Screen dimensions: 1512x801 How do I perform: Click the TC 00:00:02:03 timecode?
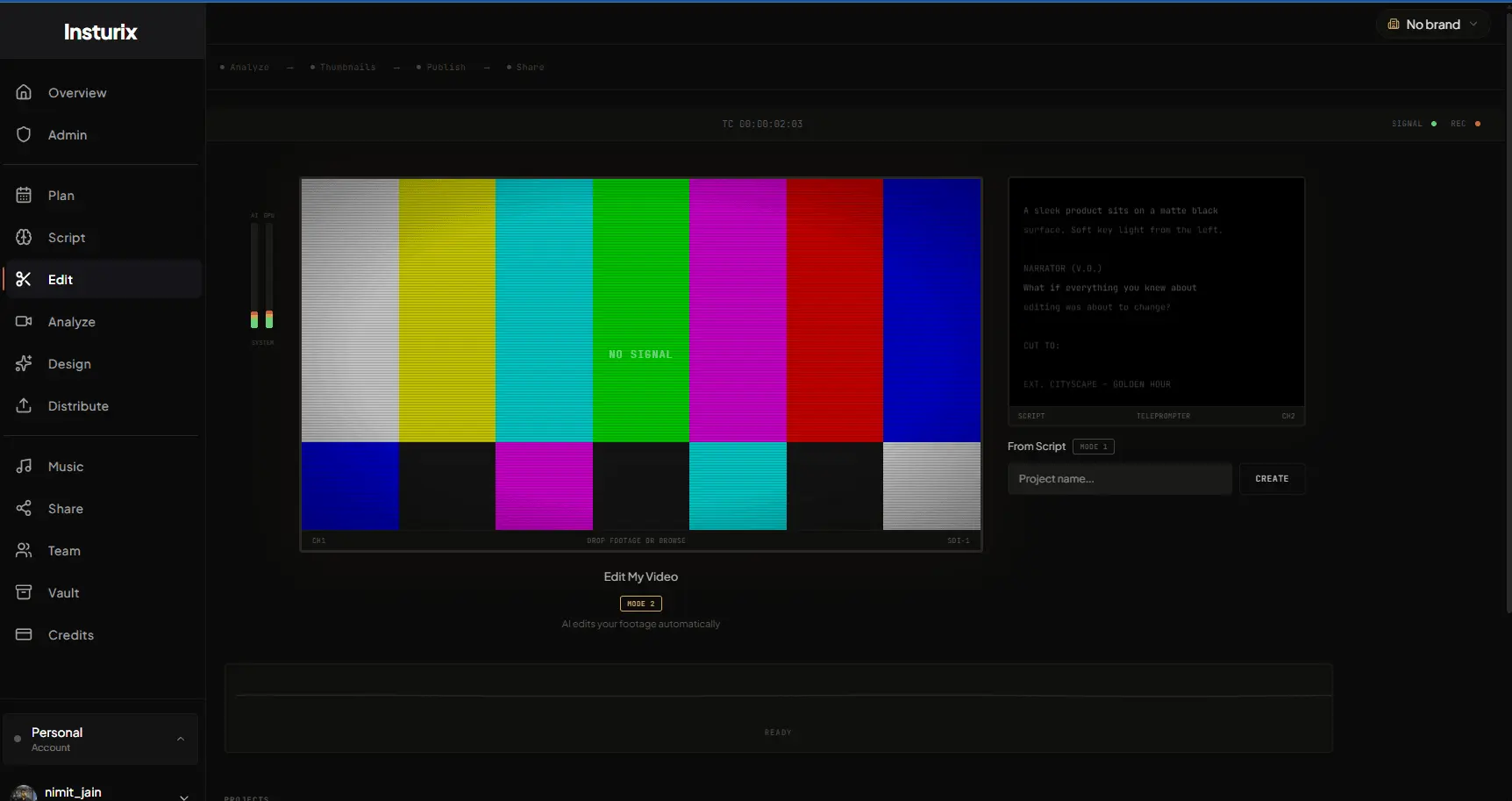(762, 124)
